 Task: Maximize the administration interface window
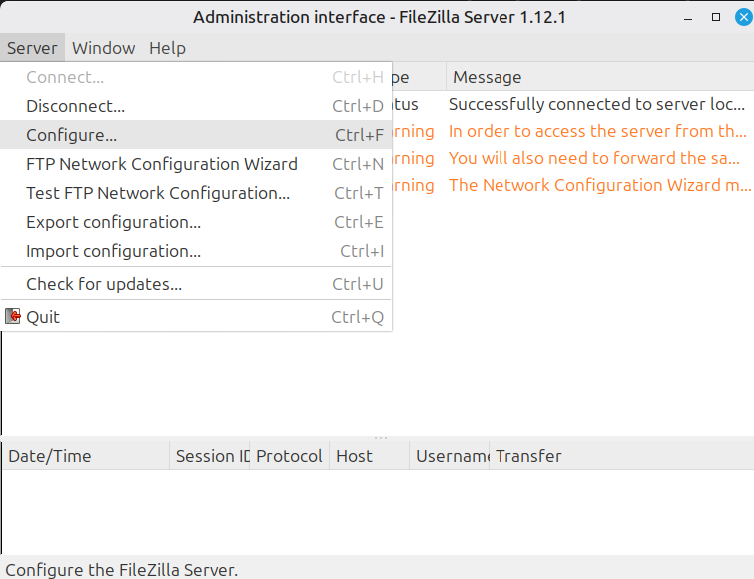click(x=716, y=17)
